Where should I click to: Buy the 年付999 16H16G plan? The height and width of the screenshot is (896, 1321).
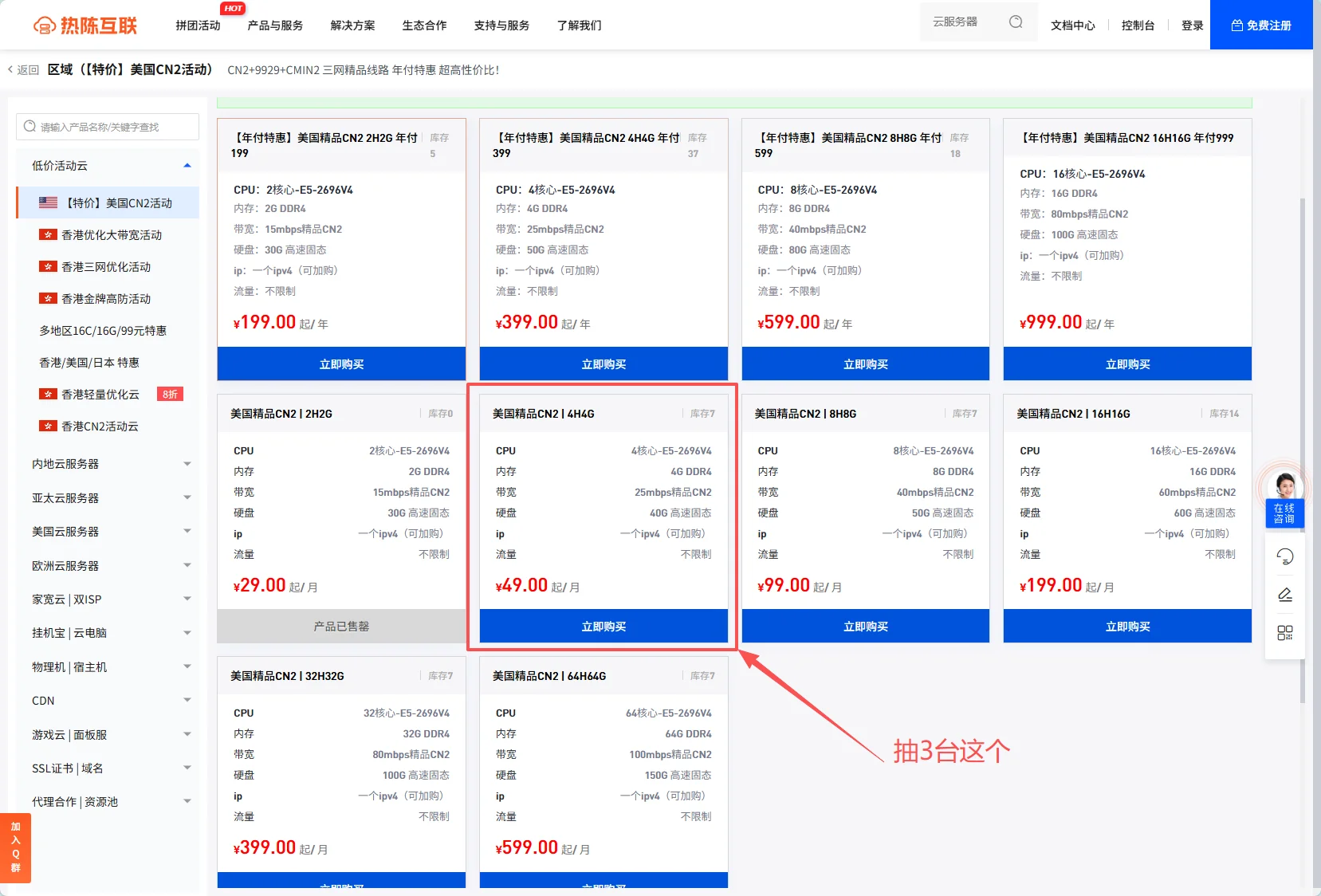(x=1127, y=364)
